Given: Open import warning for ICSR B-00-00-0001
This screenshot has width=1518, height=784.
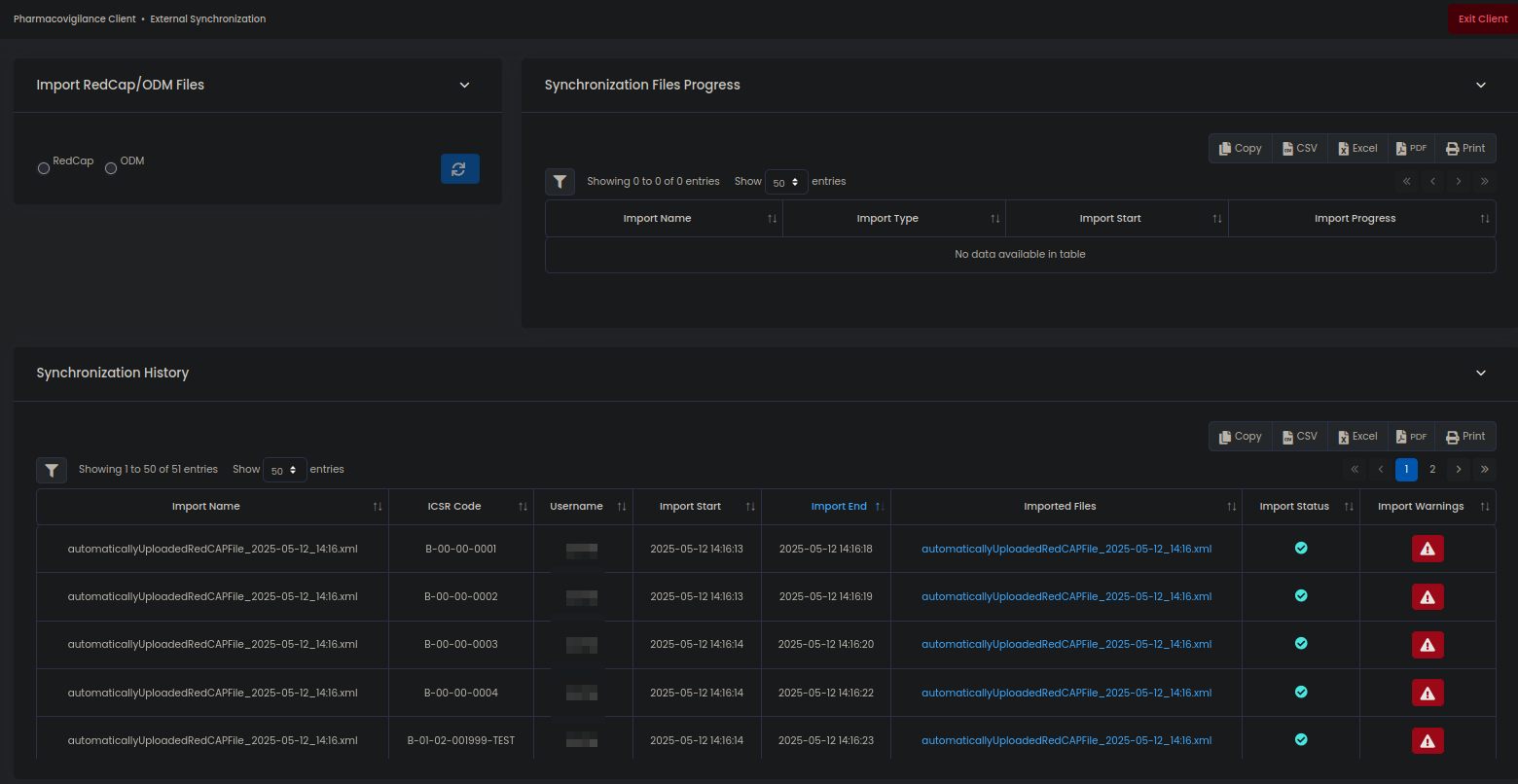Looking at the screenshot, I should tap(1428, 549).
